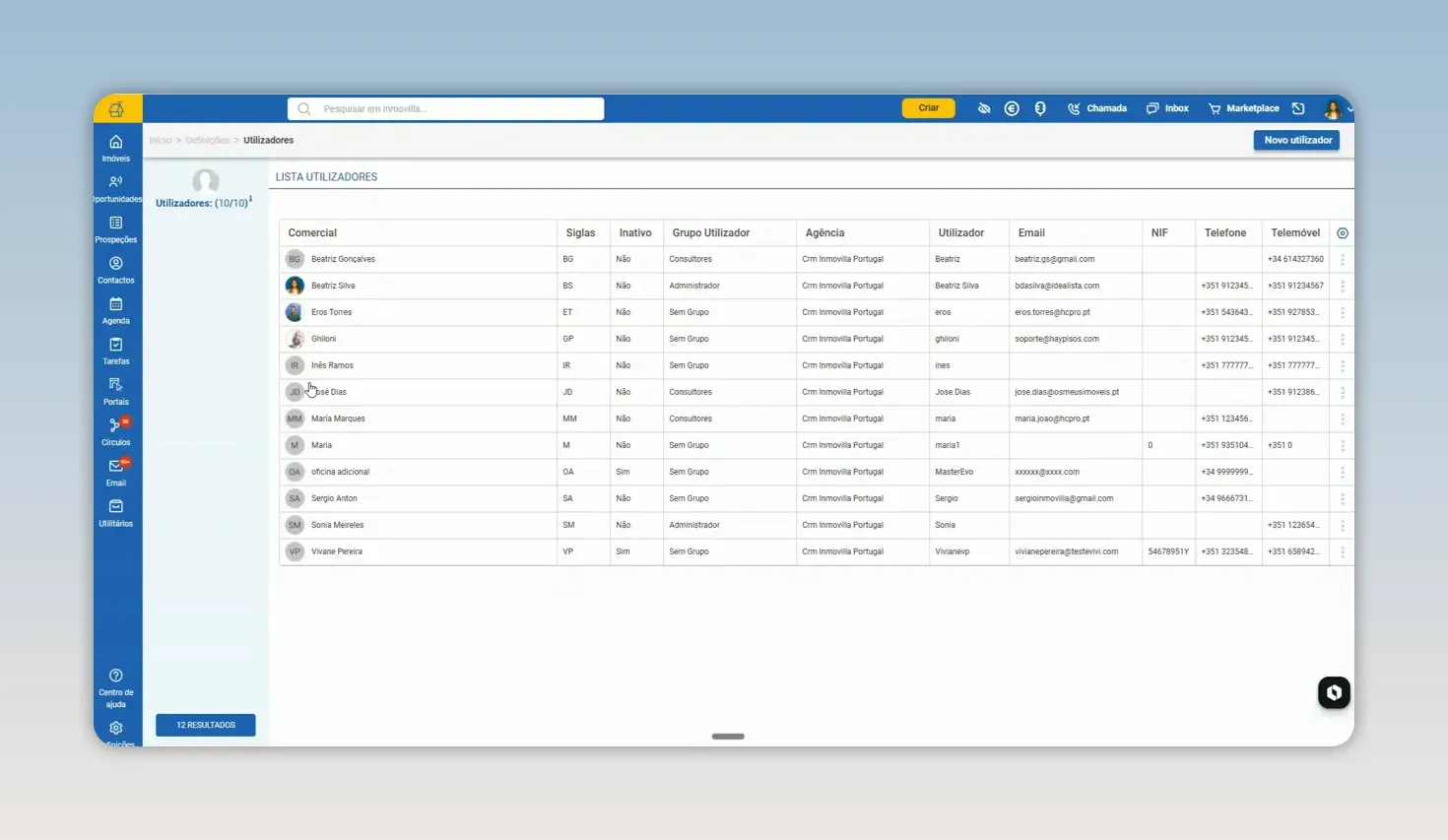Viewport: 1448px width, 840px height.
Task: Open Círculos in the sidebar
Action: (116, 431)
